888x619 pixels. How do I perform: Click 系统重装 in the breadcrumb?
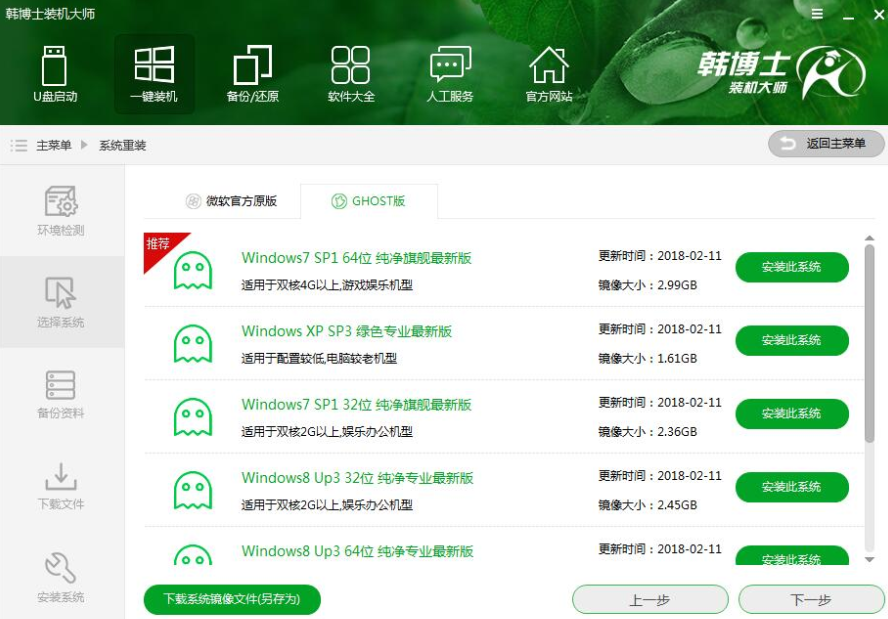123,146
